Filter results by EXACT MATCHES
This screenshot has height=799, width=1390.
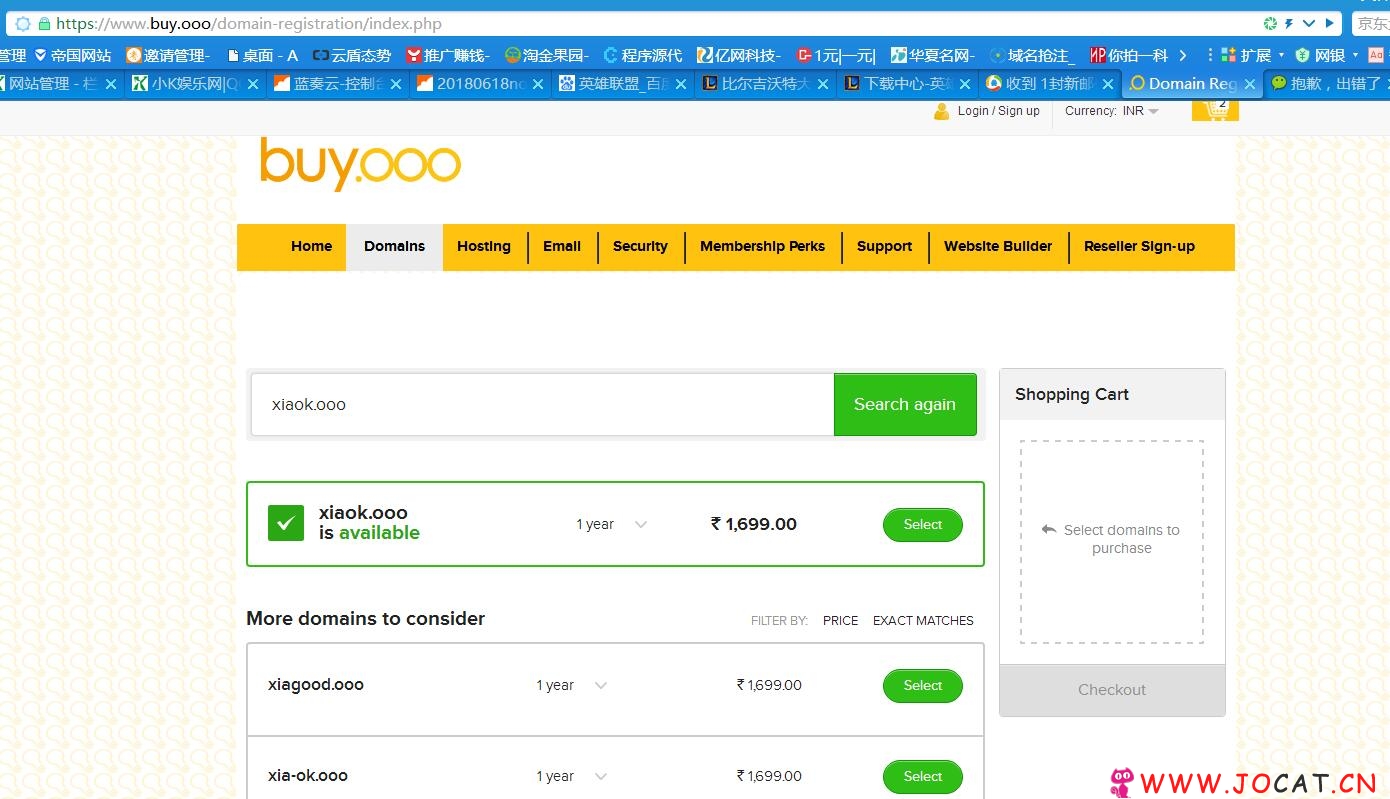point(923,621)
